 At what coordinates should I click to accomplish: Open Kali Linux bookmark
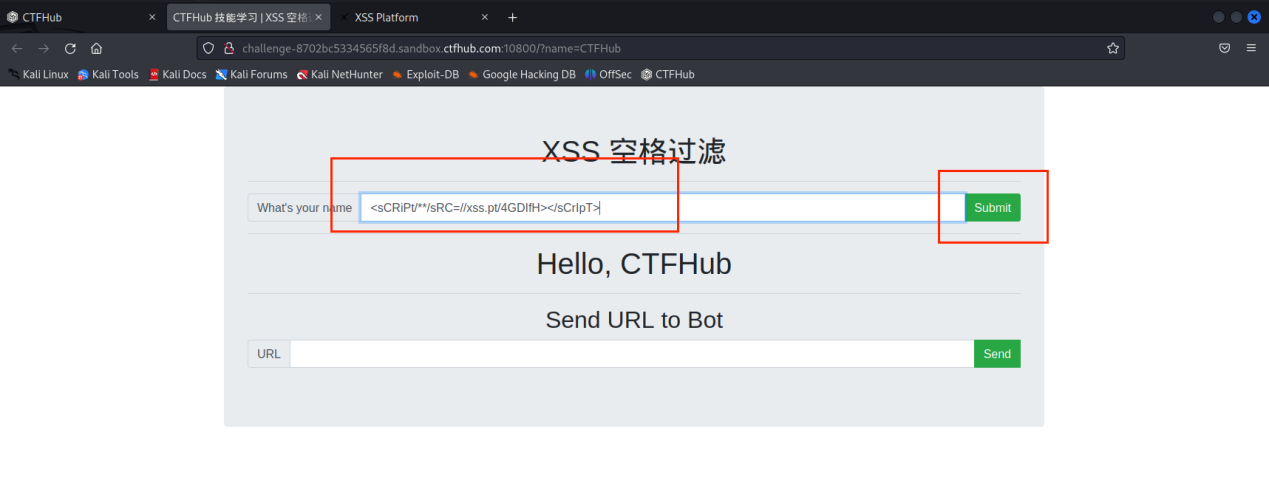pyautogui.click(x=38, y=74)
